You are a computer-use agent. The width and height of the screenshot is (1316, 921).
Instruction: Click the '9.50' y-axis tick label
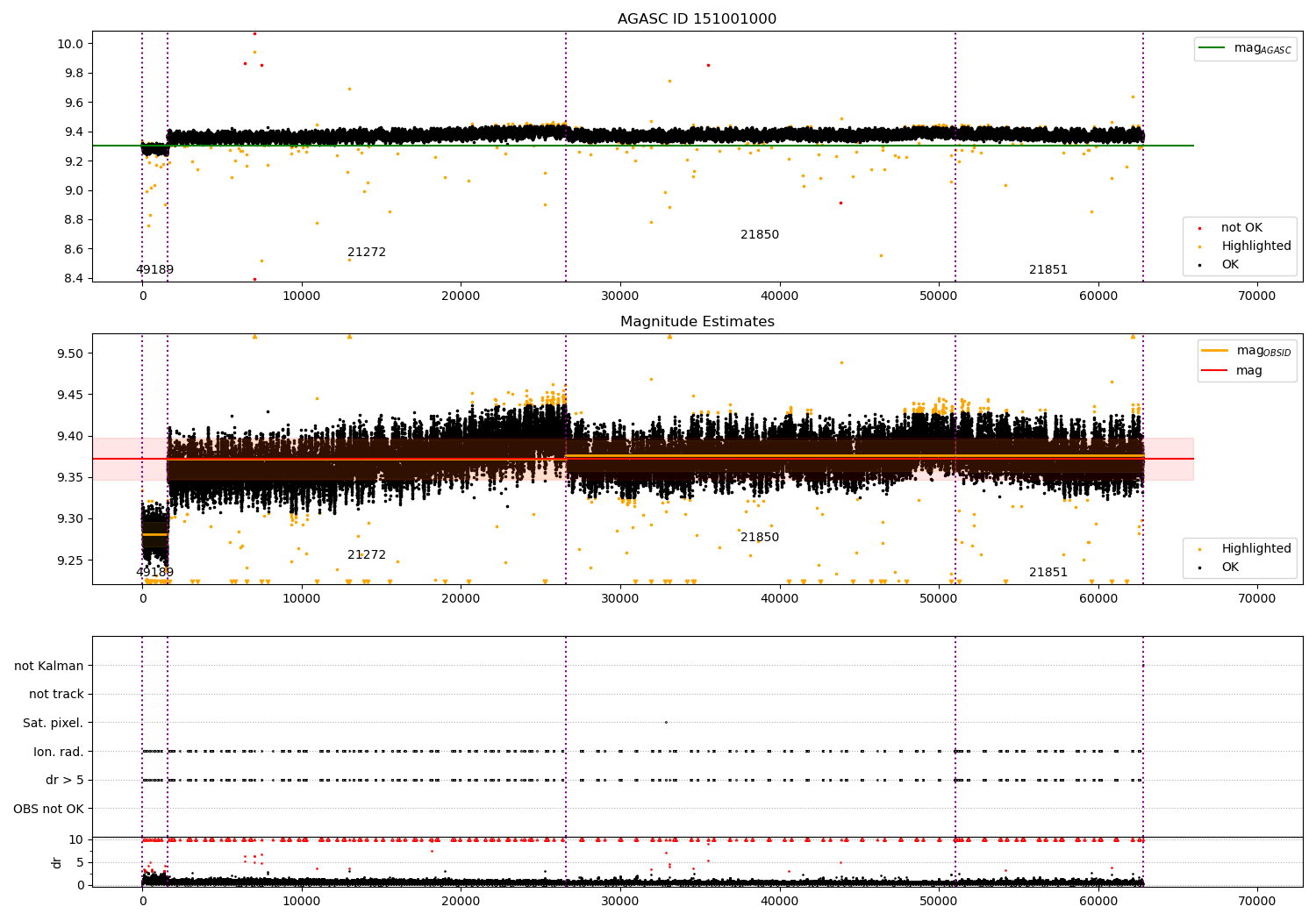[x=71, y=353]
